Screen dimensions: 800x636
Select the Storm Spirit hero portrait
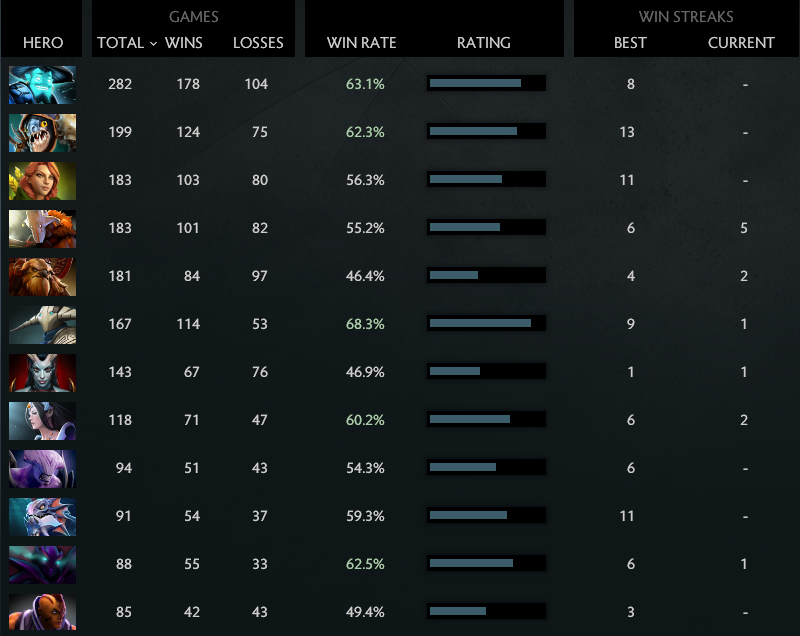click(x=42, y=84)
